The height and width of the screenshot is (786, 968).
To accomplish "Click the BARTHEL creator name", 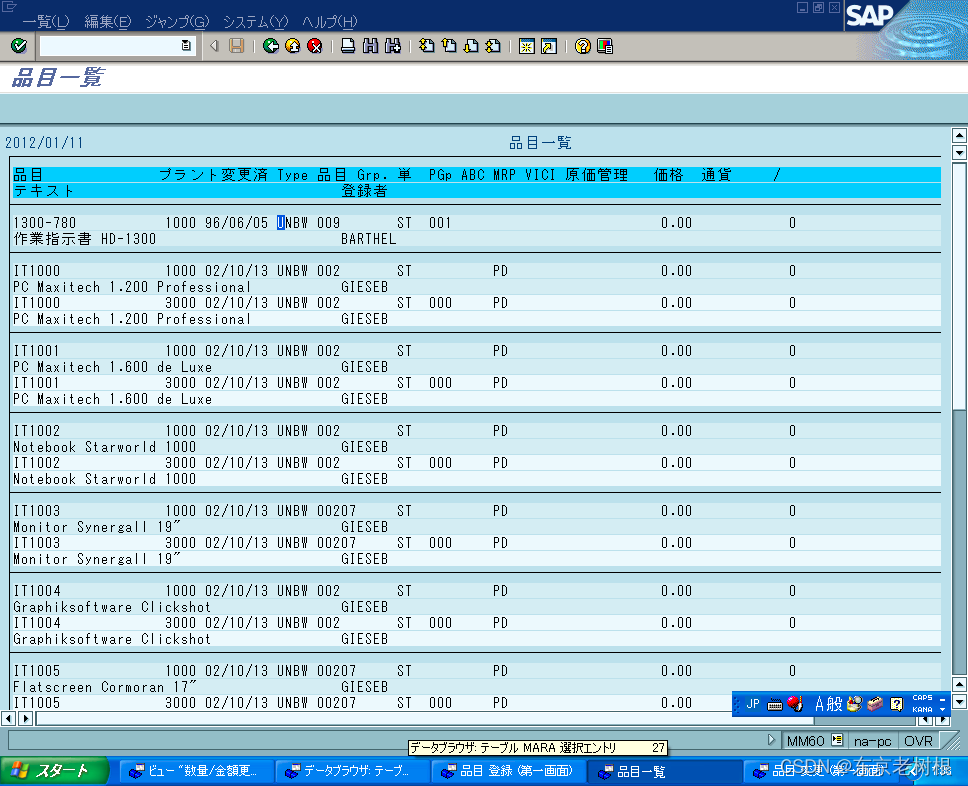I will (369, 239).
